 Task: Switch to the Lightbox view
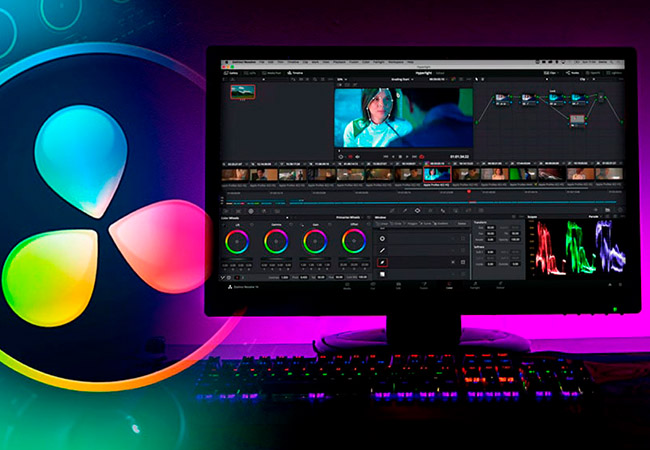[614, 73]
